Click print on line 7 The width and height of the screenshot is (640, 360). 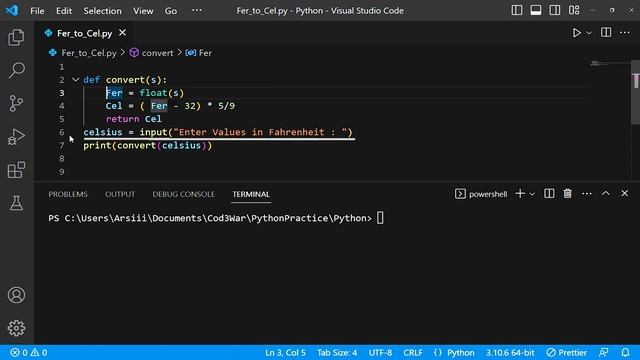pos(97,146)
